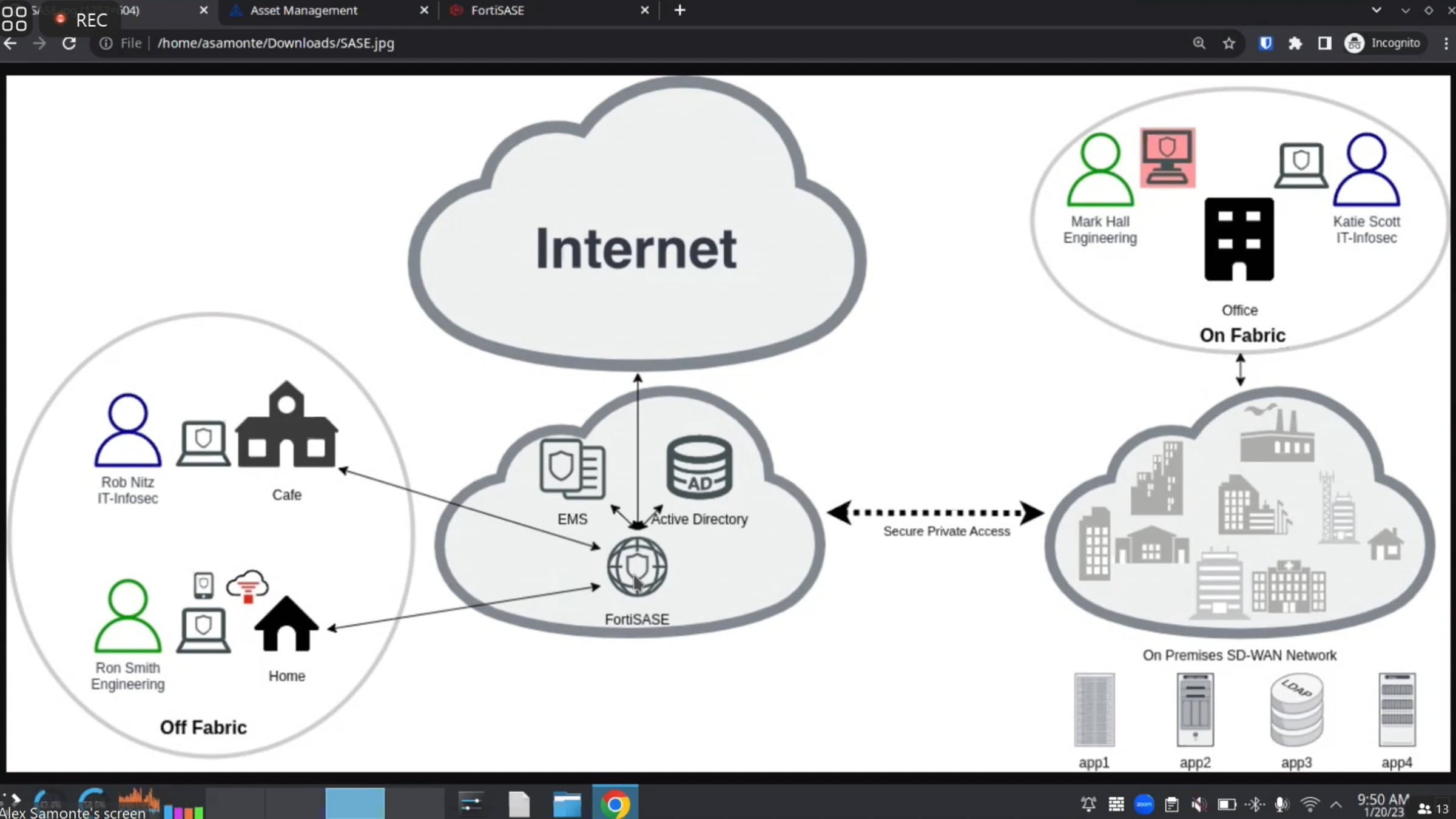Bookmark this page with the star icon
Screen dimensions: 1456x819
click(1228, 43)
